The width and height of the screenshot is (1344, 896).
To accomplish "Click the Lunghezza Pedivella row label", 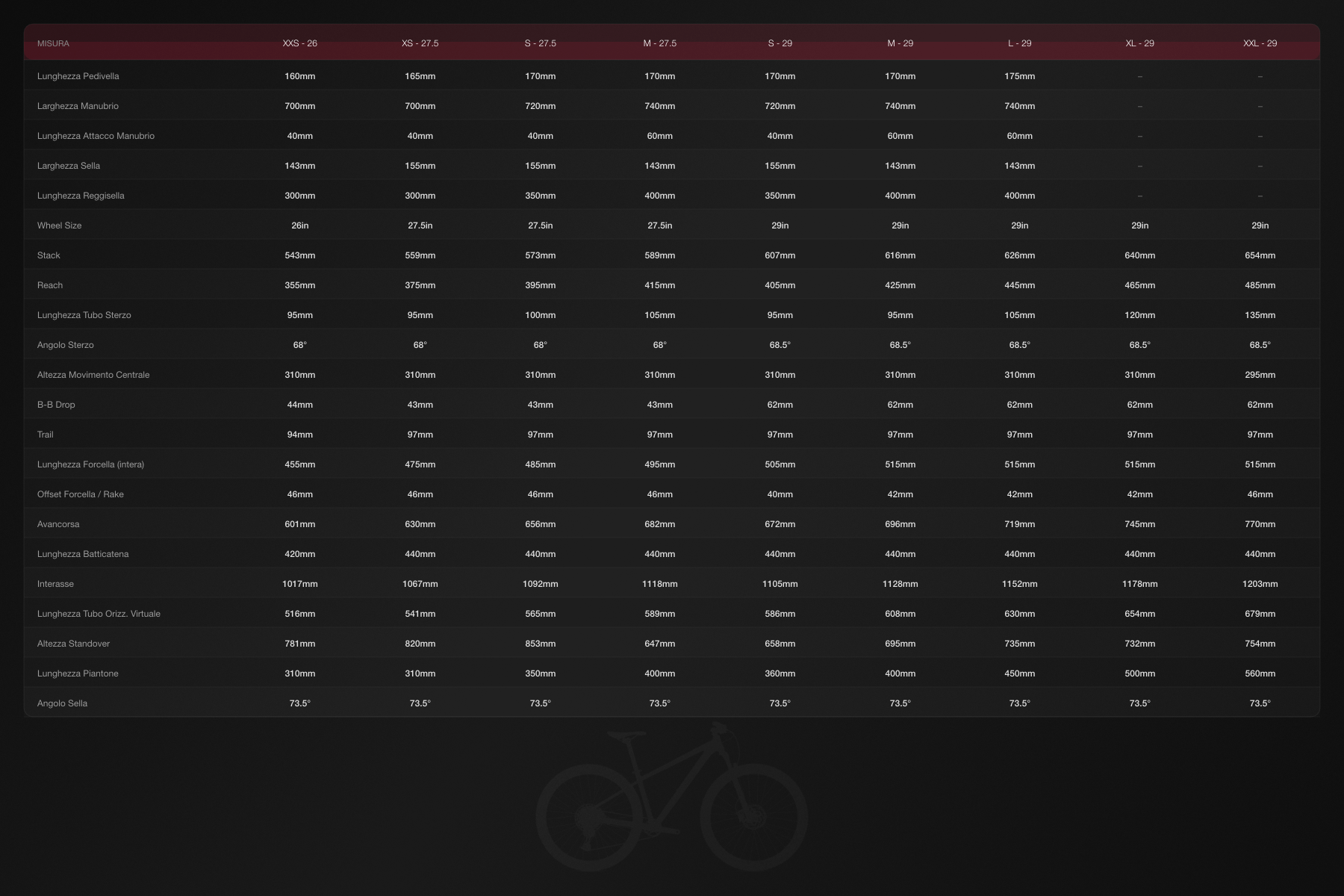I will pyautogui.click(x=78, y=76).
